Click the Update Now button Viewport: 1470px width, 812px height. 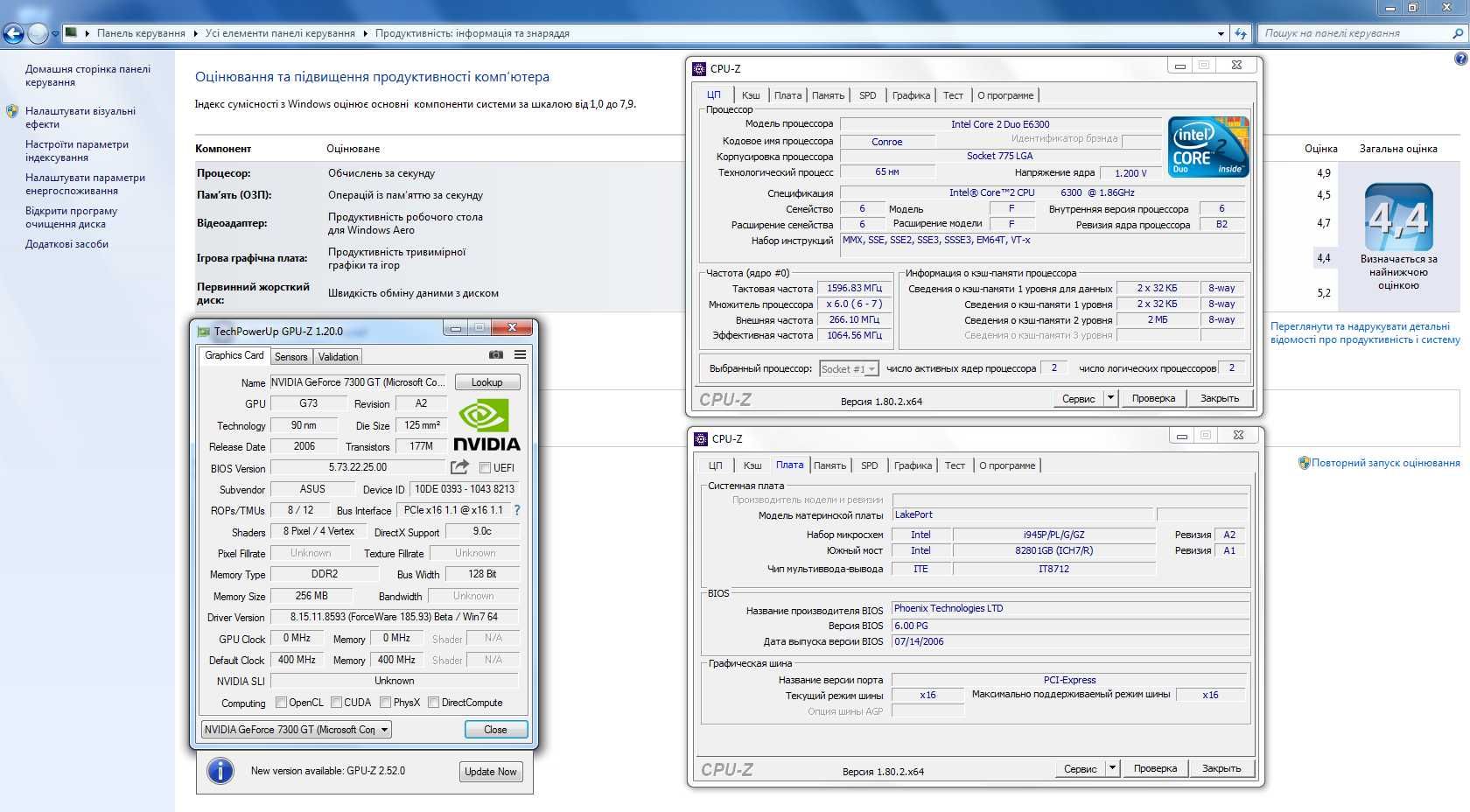[491, 772]
